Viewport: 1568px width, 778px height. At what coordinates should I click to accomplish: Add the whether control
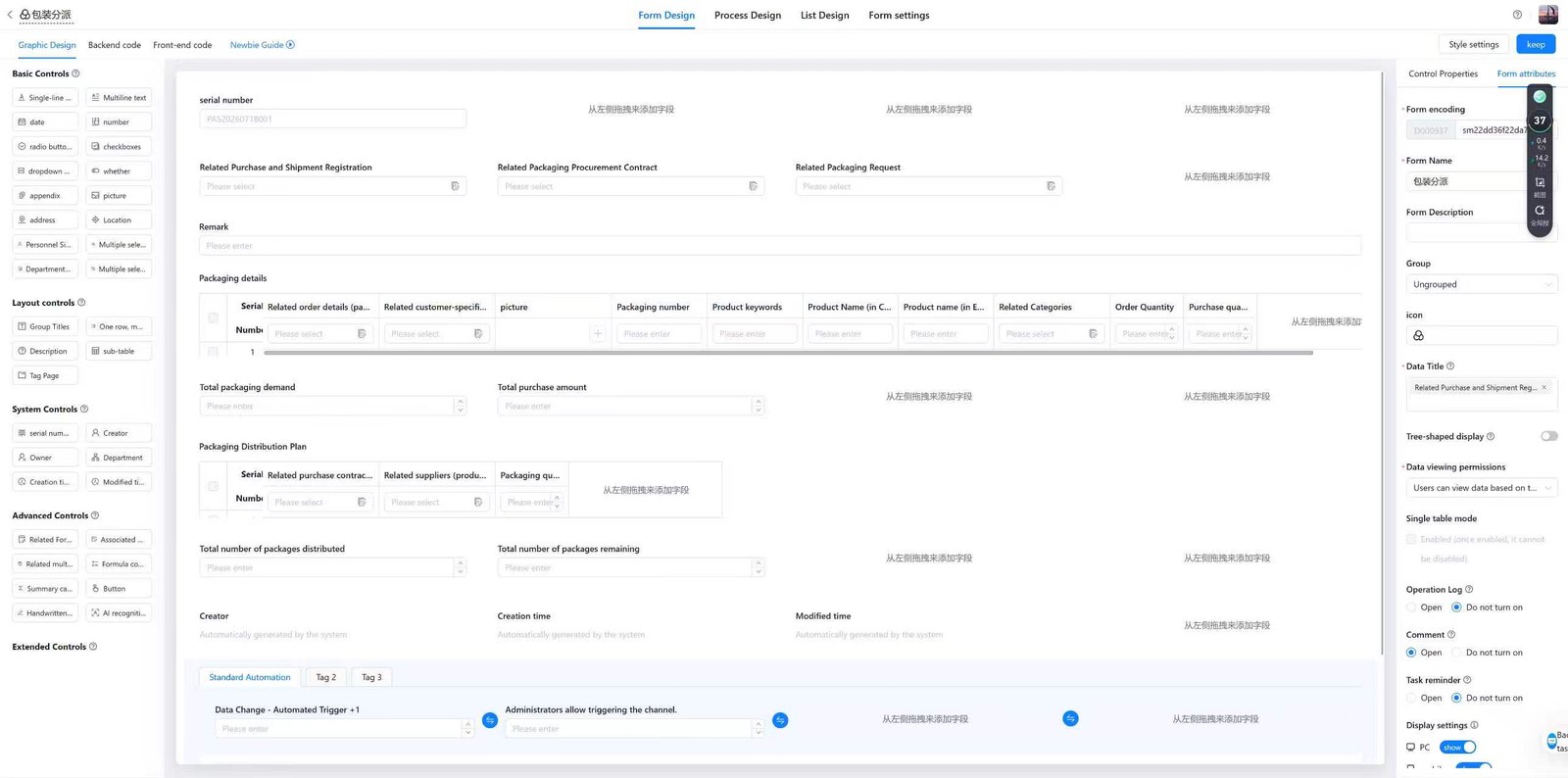point(119,171)
